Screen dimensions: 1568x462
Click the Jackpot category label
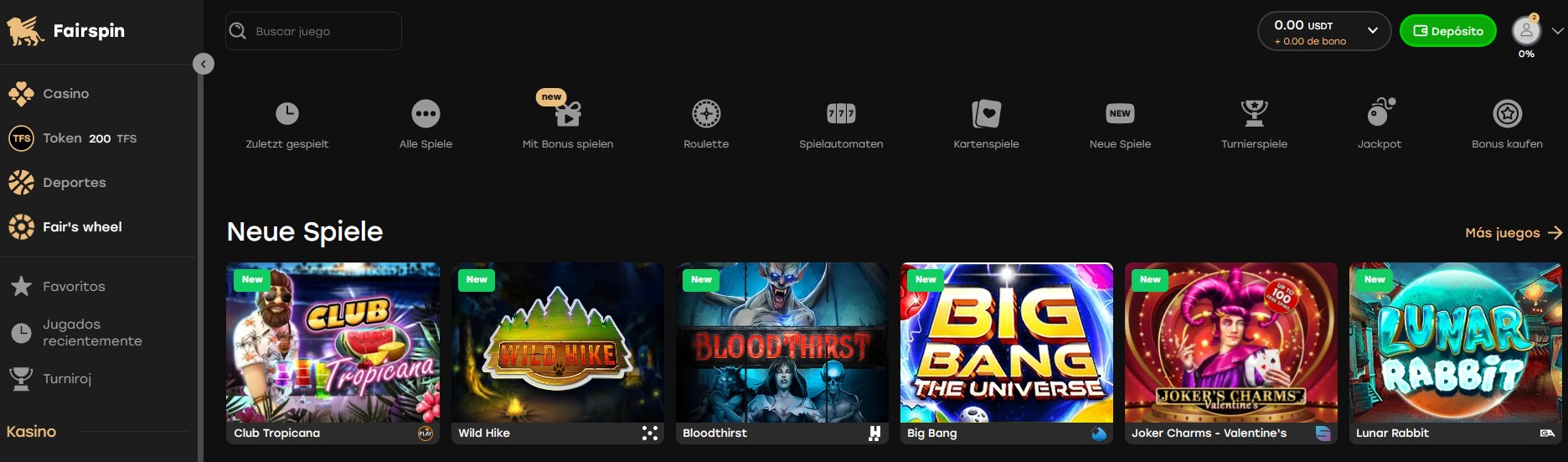[x=1380, y=144]
